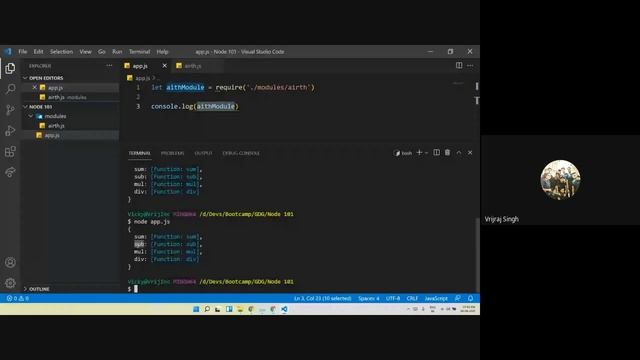Open the File menu
The width and height of the screenshot is (640, 360).
23,52
